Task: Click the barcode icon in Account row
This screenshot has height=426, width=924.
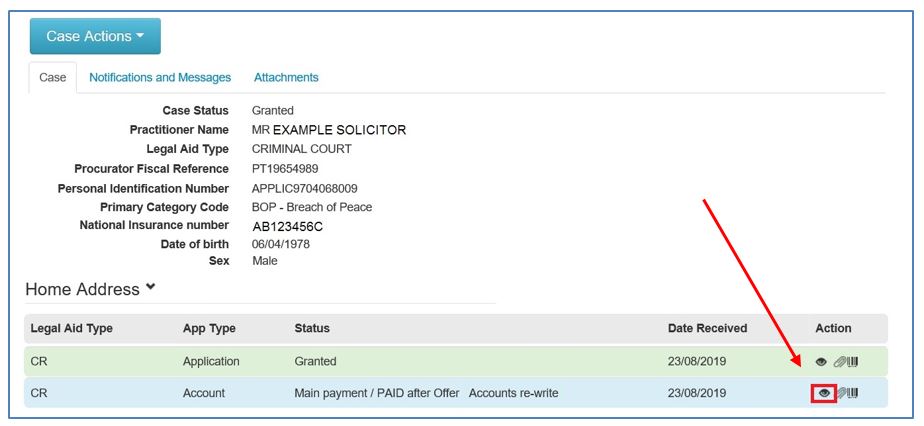Action: 852,392
